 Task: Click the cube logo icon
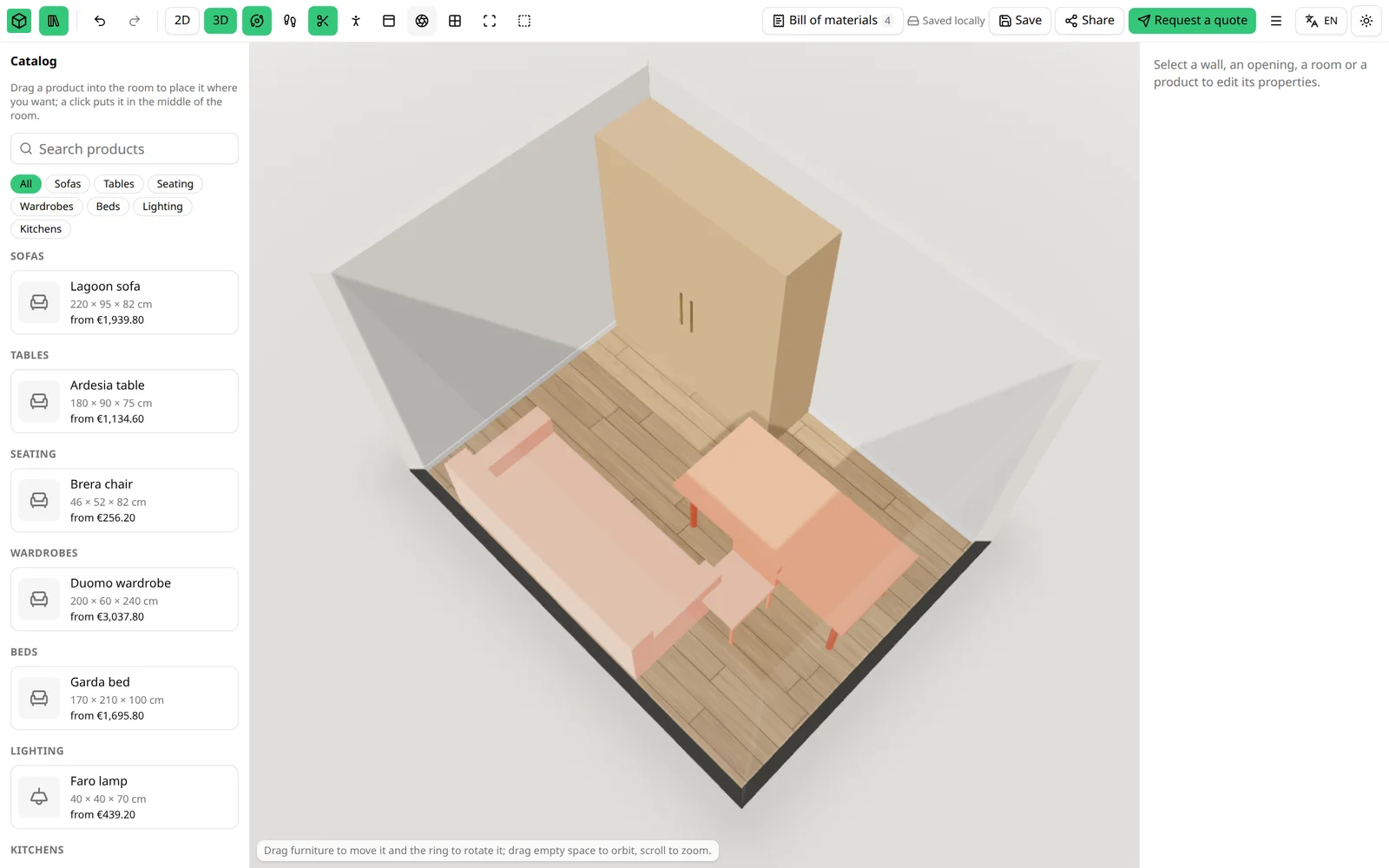[x=19, y=21]
